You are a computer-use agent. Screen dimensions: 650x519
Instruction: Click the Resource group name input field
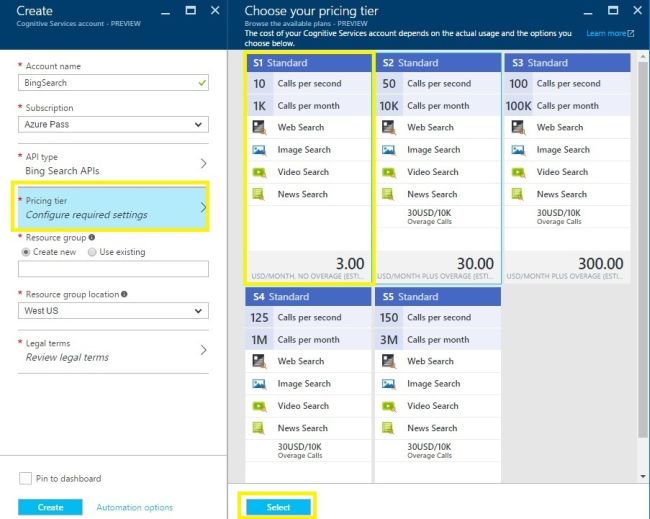click(x=113, y=269)
